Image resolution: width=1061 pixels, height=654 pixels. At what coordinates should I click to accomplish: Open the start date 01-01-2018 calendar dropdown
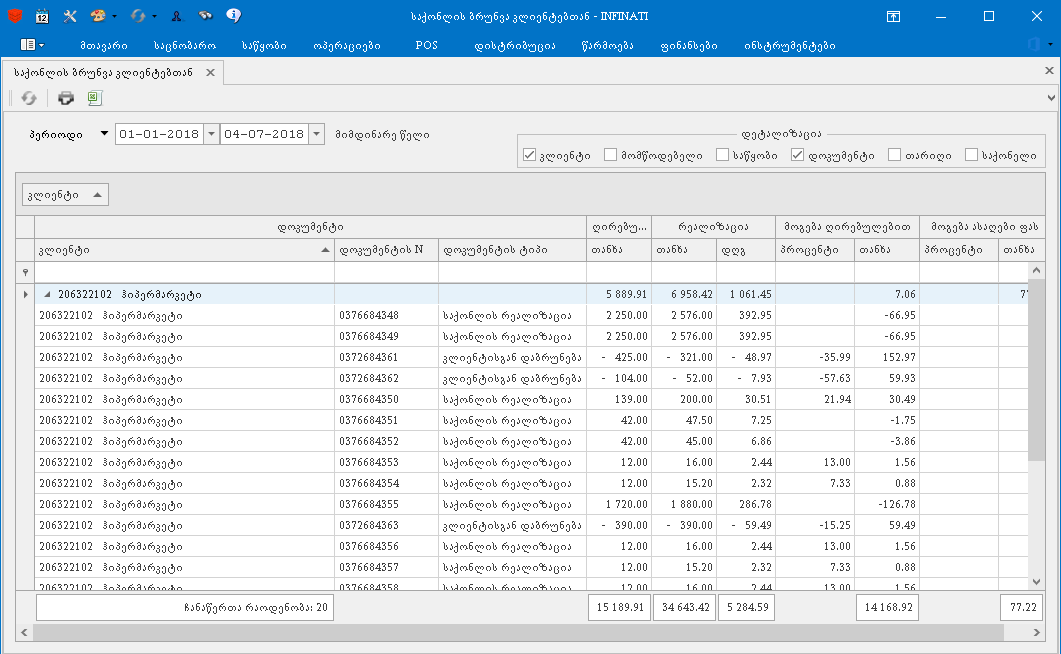pos(211,134)
